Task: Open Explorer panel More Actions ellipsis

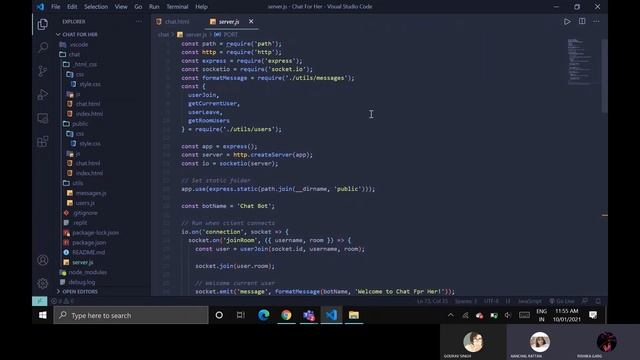Action: [x=139, y=21]
